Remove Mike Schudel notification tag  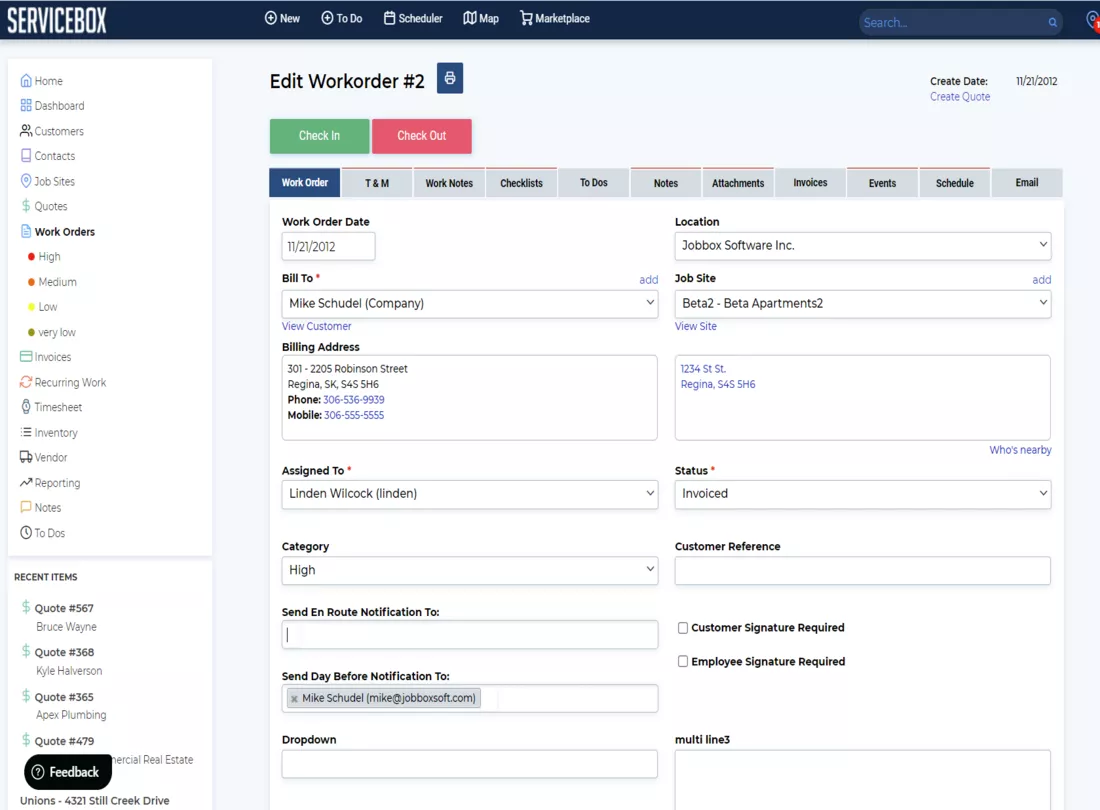(295, 698)
